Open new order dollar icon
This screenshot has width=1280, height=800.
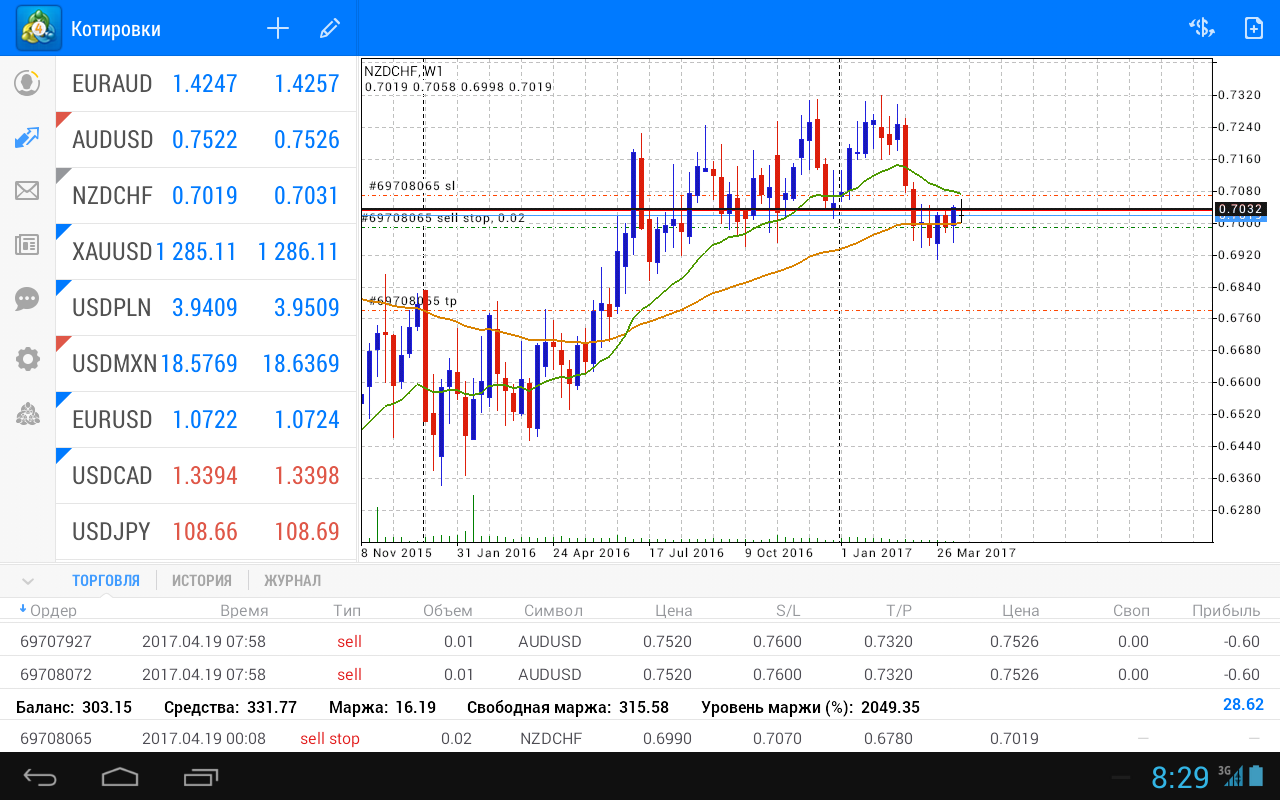click(1201, 28)
